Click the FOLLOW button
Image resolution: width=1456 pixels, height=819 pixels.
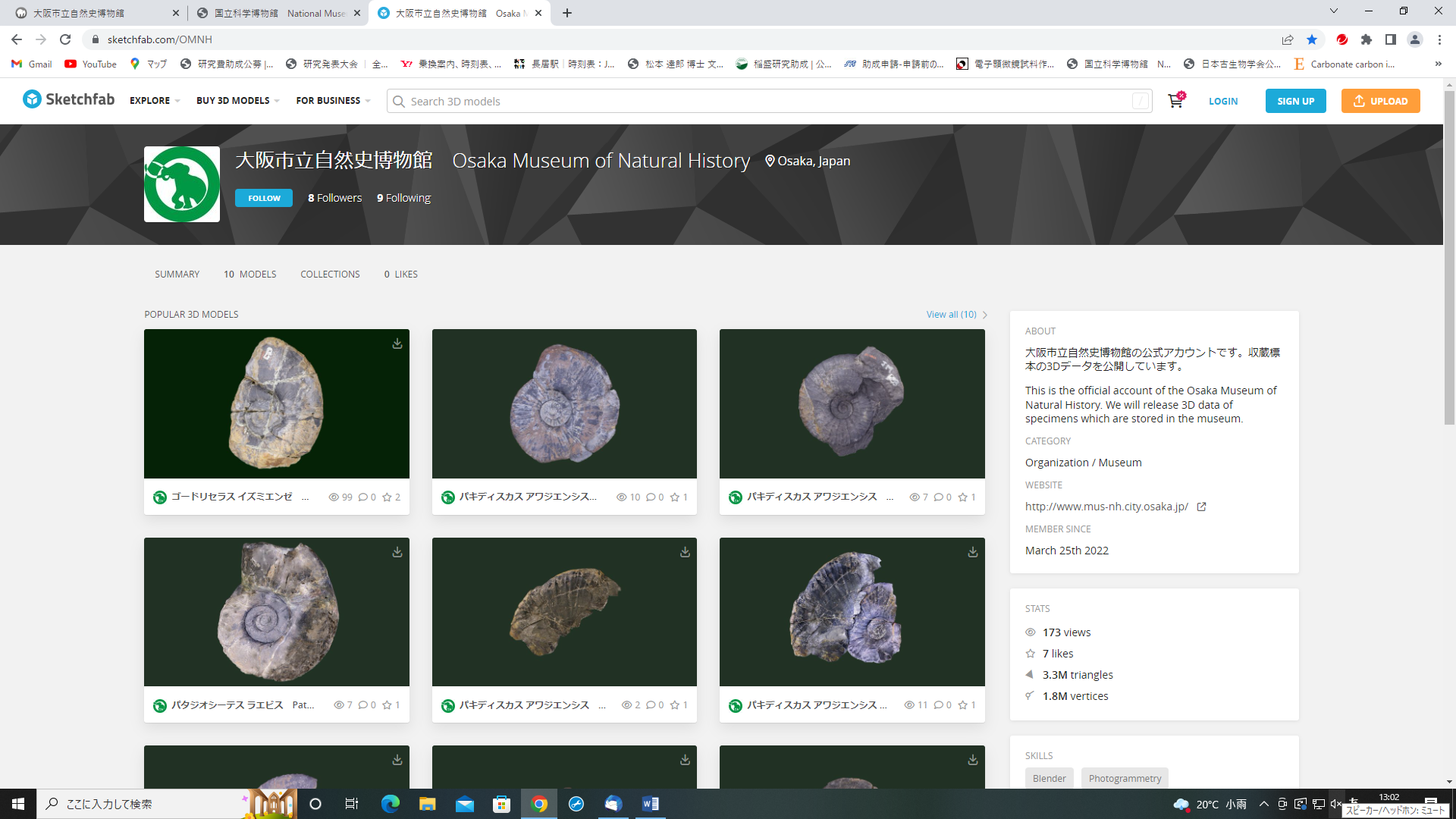pos(264,198)
